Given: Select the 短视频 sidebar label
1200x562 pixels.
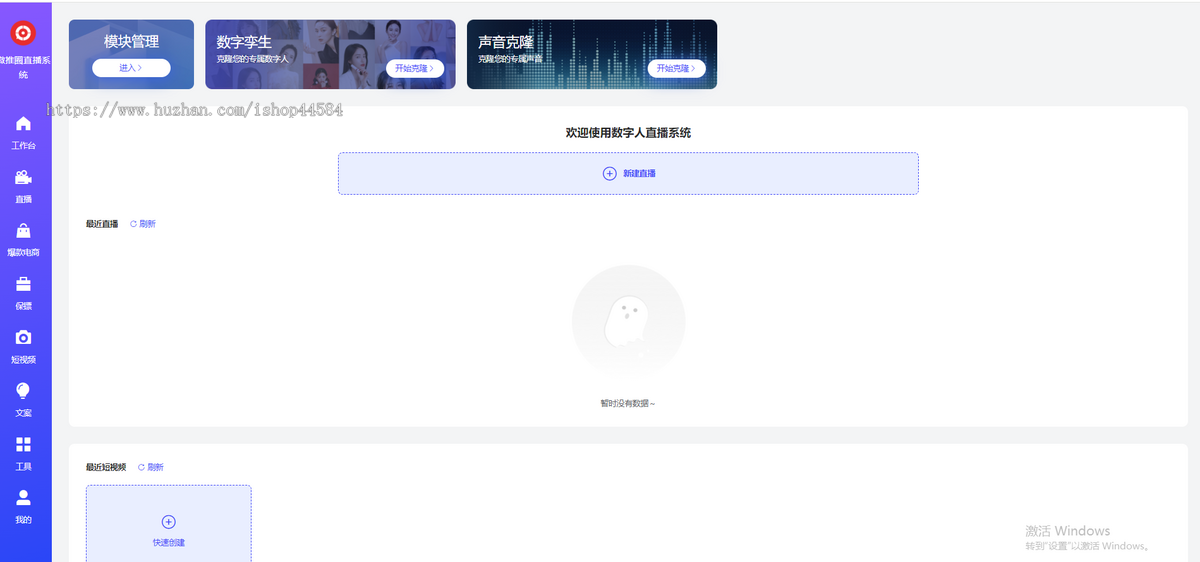Looking at the screenshot, I should pos(23,359).
